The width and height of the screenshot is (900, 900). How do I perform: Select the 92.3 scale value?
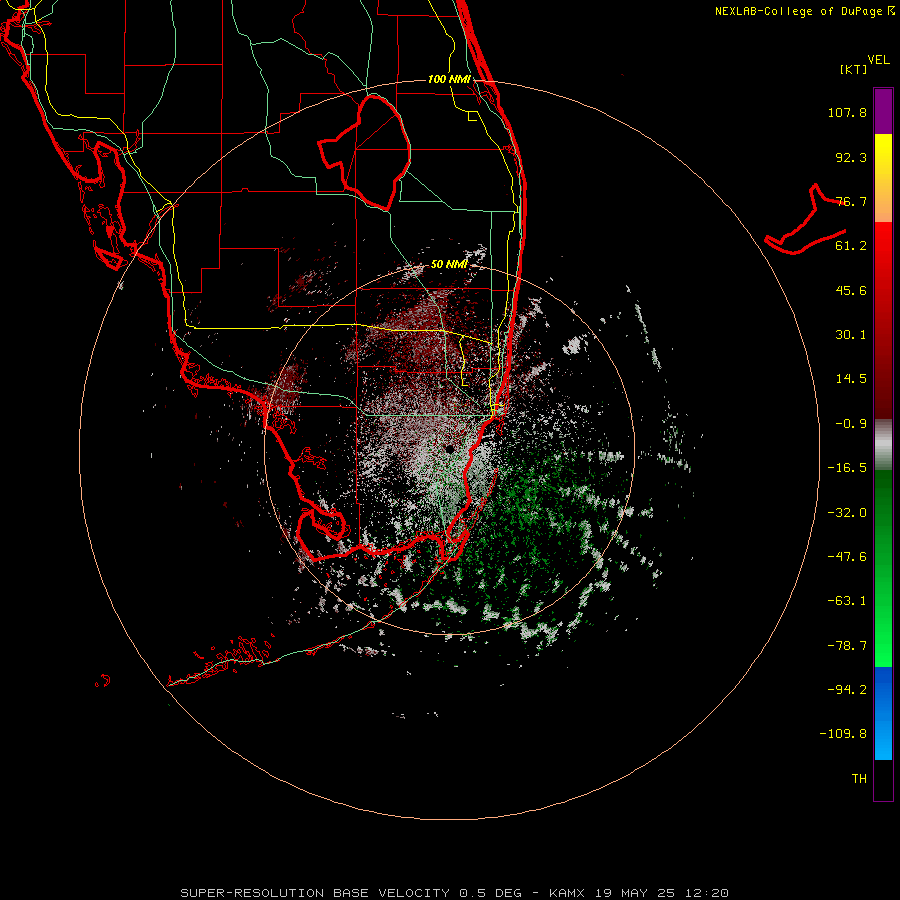coord(851,157)
